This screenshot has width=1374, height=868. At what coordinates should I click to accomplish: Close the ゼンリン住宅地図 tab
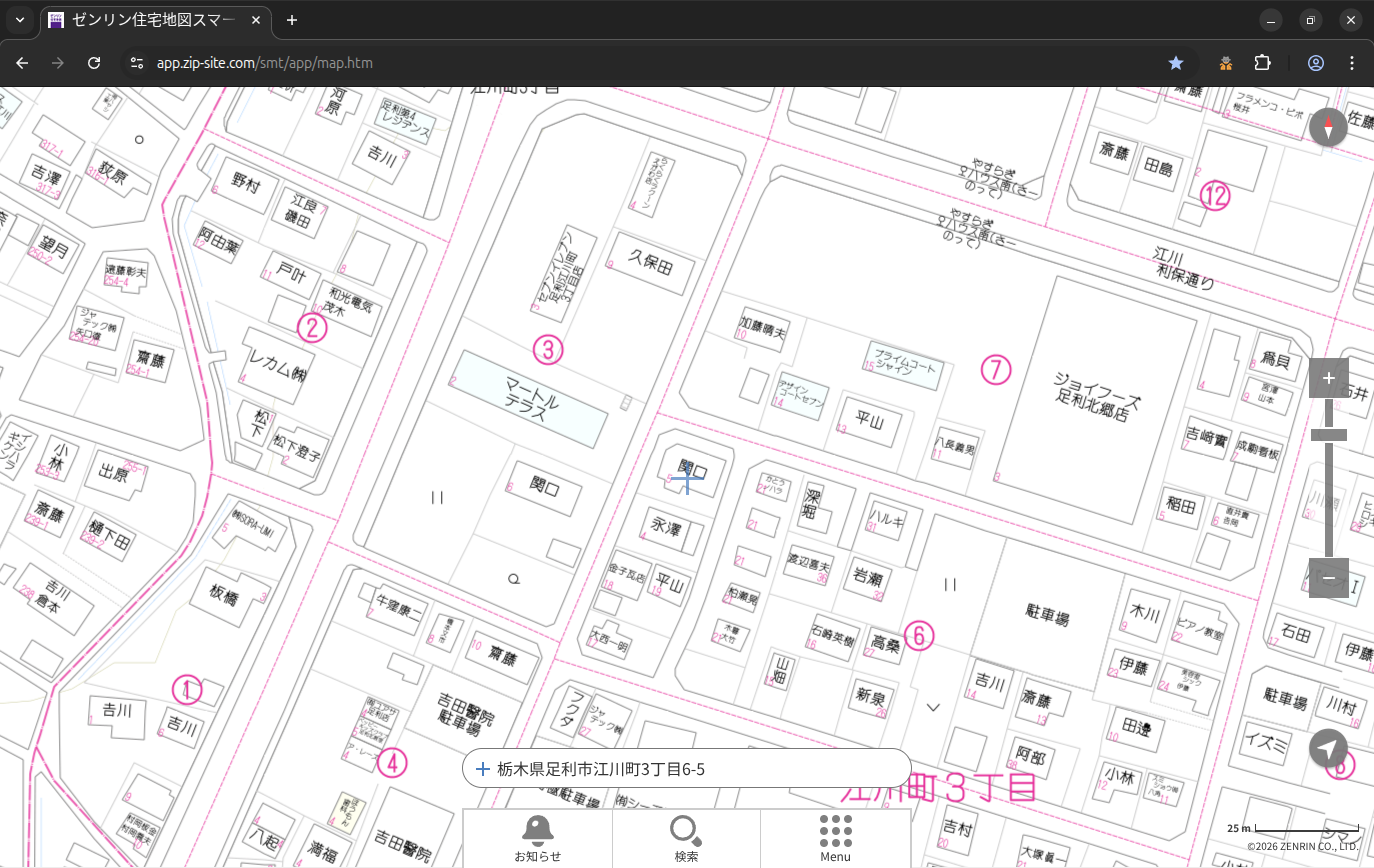(x=256, y=20)
